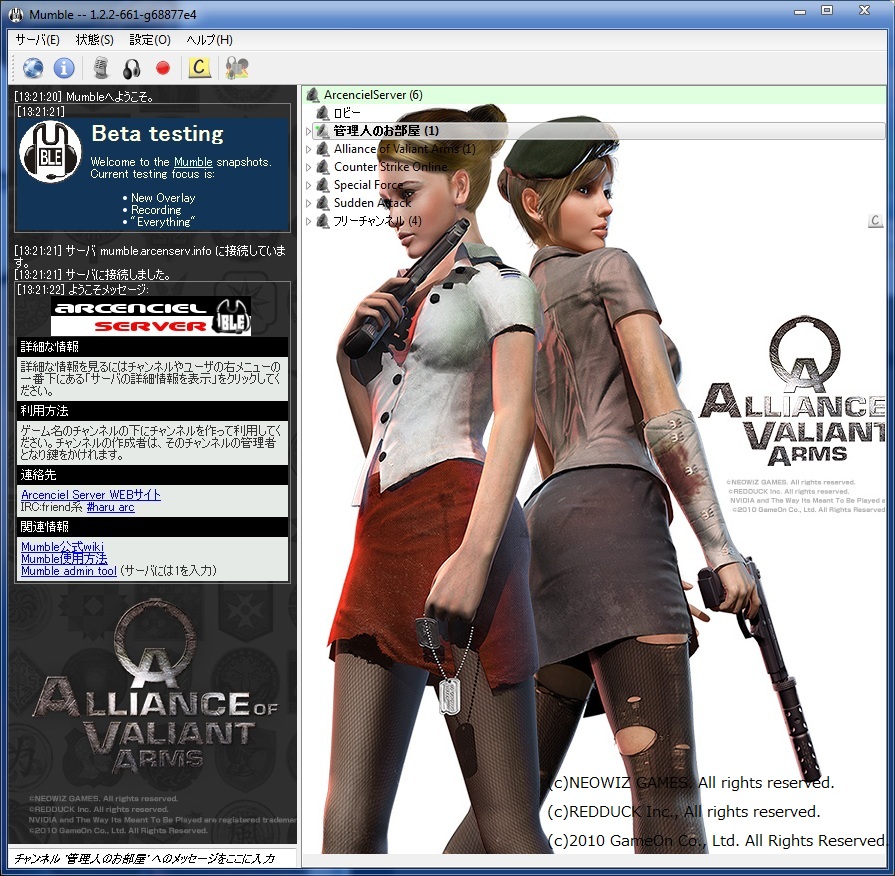This screenshot has height=876, width=895.
Task: Expand the 管理人のお部屋 channel
Action: pos(308,131)
